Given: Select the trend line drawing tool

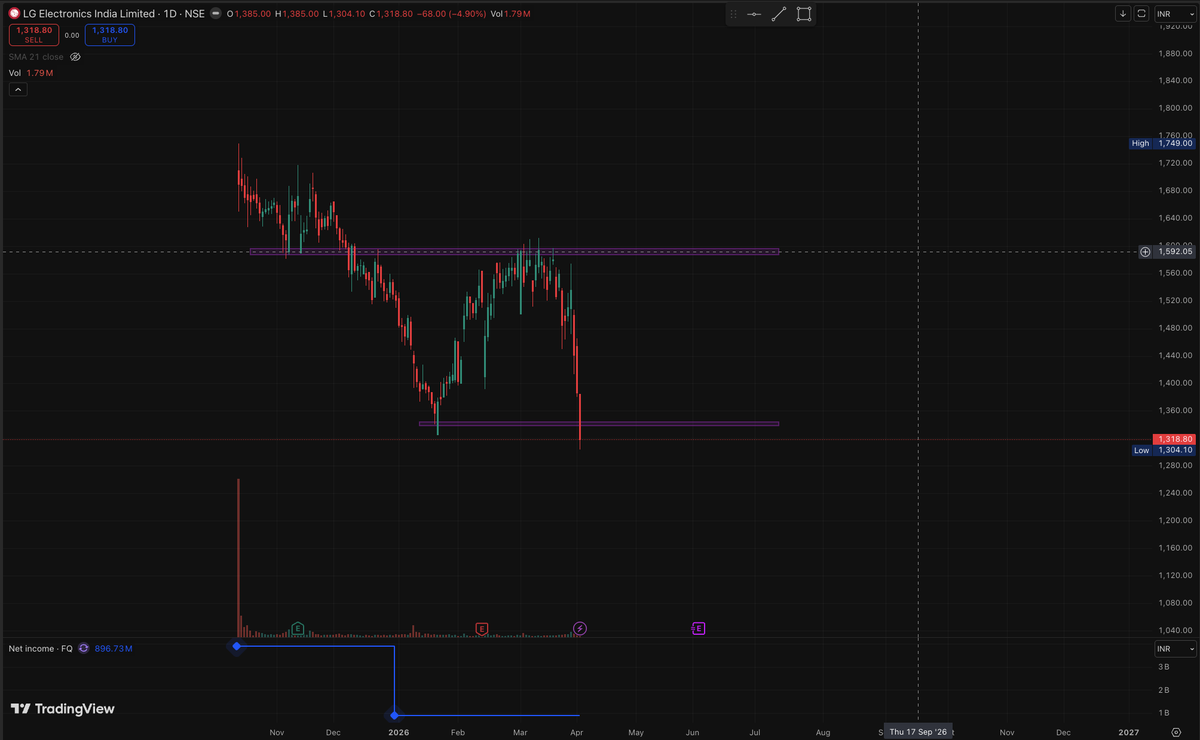Looking at the screenshot, I should tap(779, 14).
